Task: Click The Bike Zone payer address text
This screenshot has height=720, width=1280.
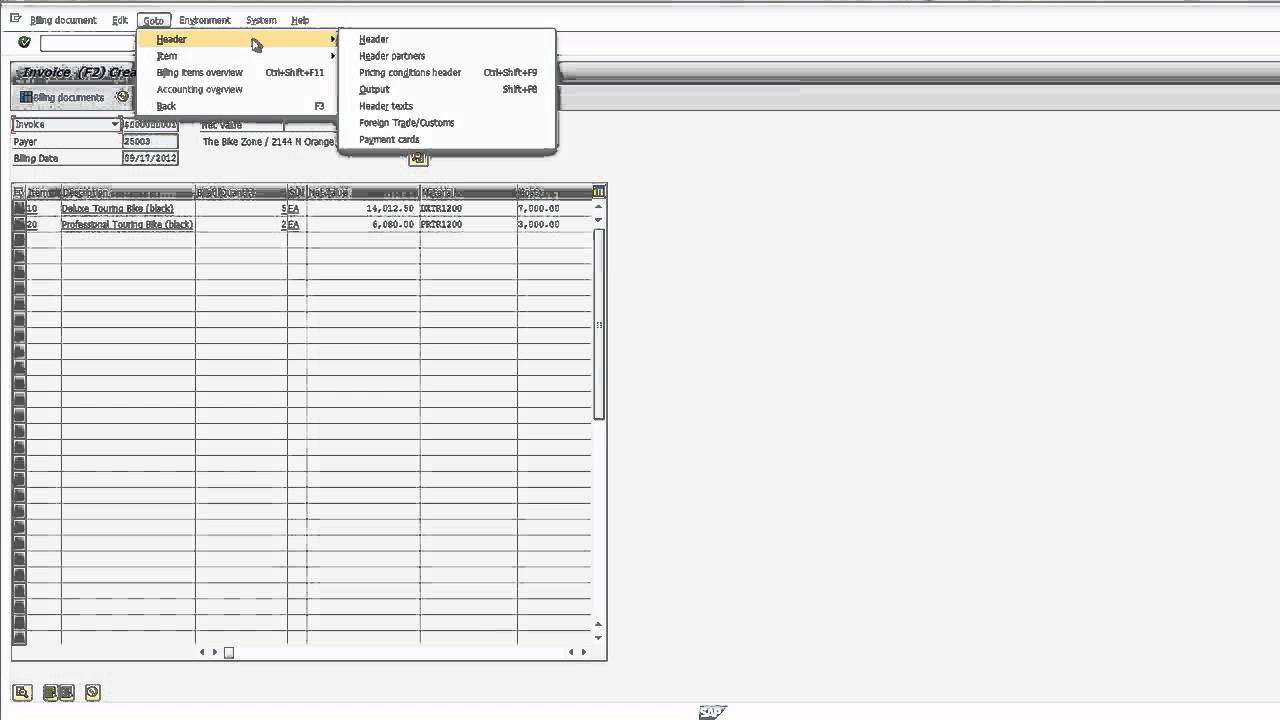Action: click(x=268, y=142)
